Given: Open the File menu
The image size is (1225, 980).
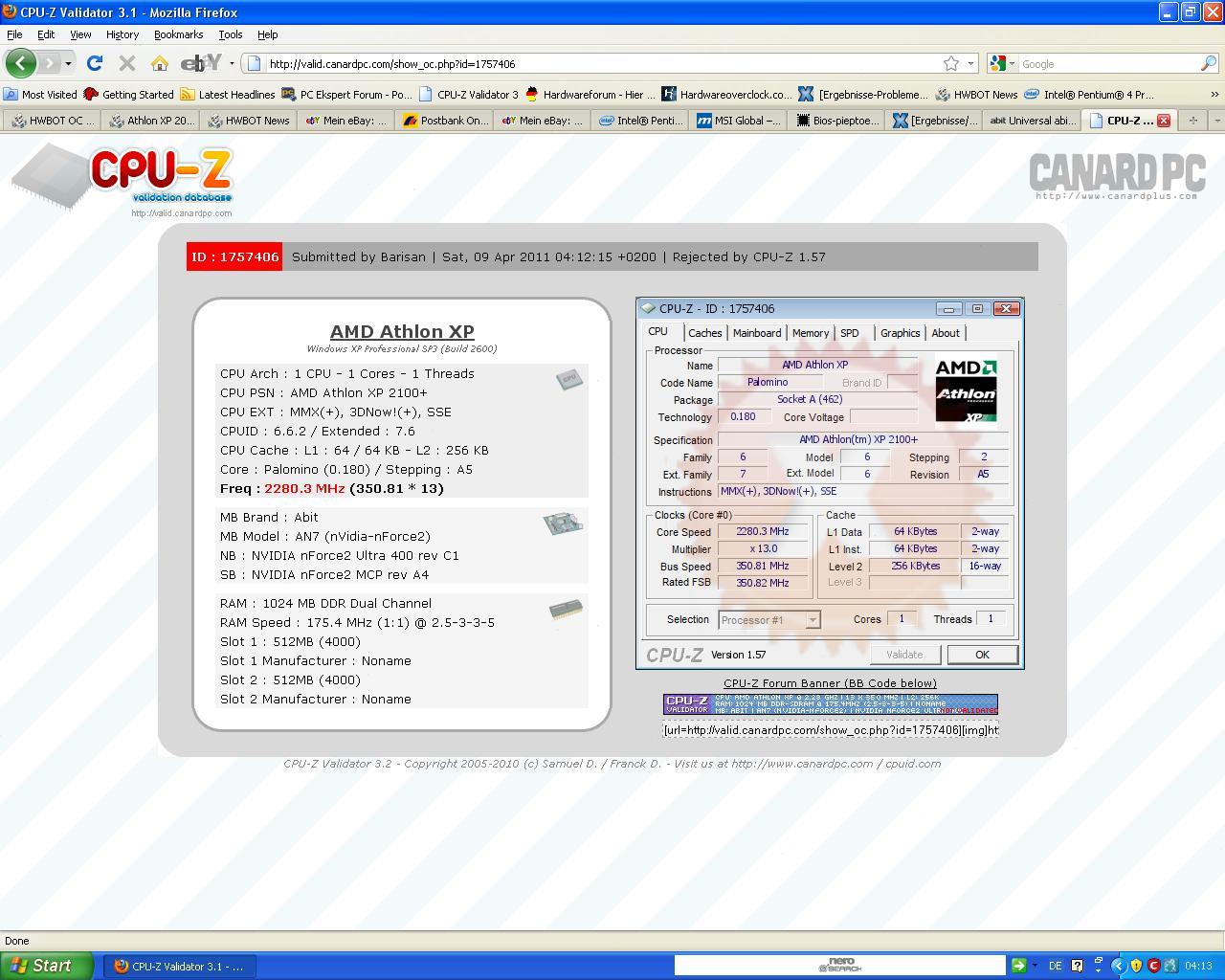Looking at the screenshot, I should (x=14, y=34).
